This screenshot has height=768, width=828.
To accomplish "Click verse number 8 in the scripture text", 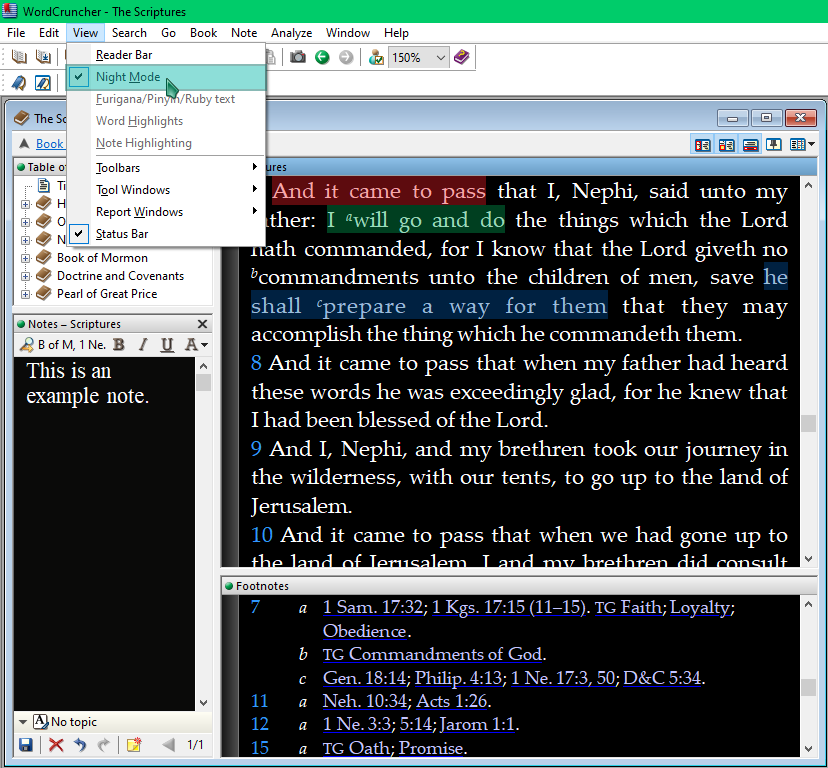I will coord(256,363).
